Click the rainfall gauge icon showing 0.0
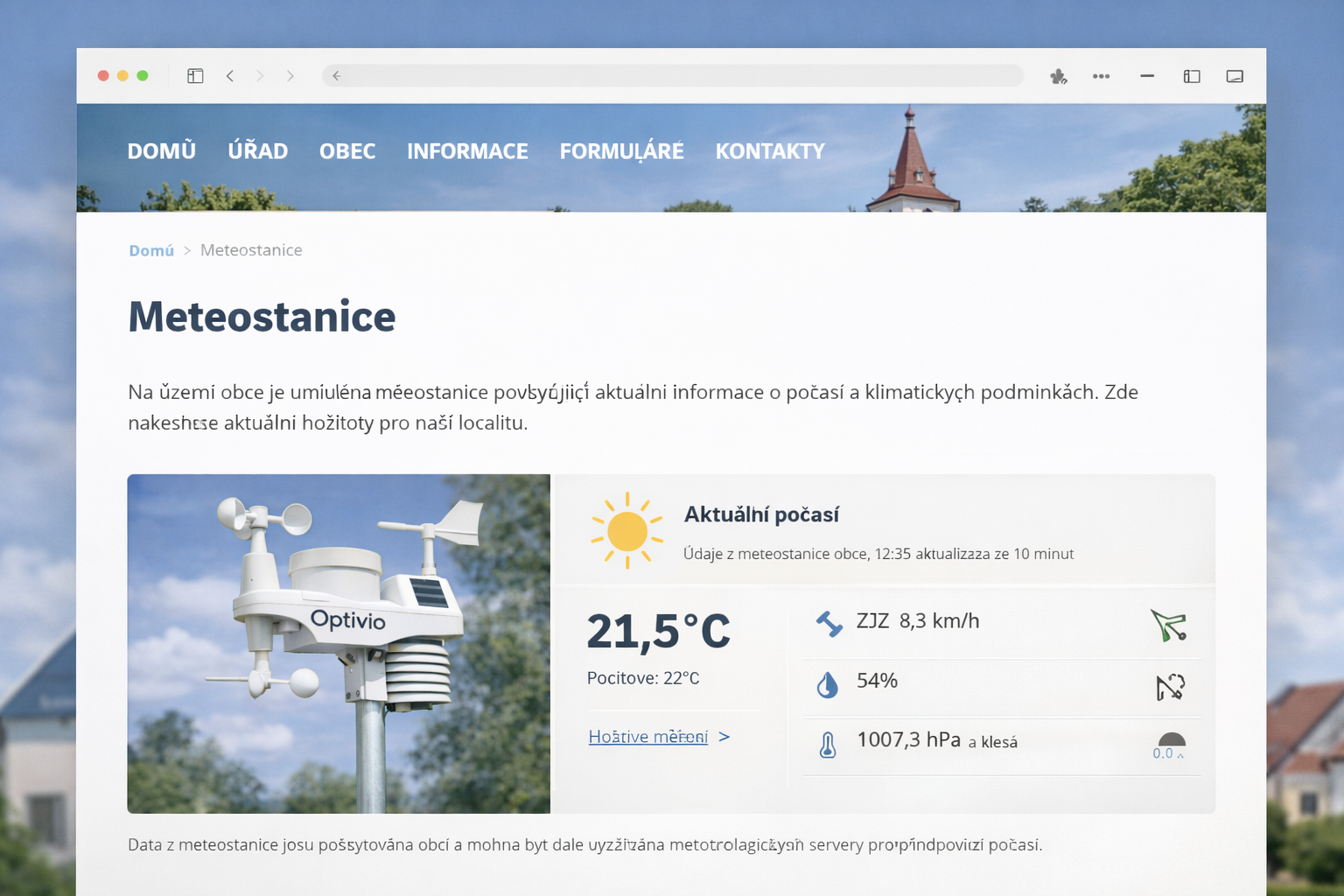Image resolution: width=1344 pixels, height=896 pixels. [x=1170, y=745]
